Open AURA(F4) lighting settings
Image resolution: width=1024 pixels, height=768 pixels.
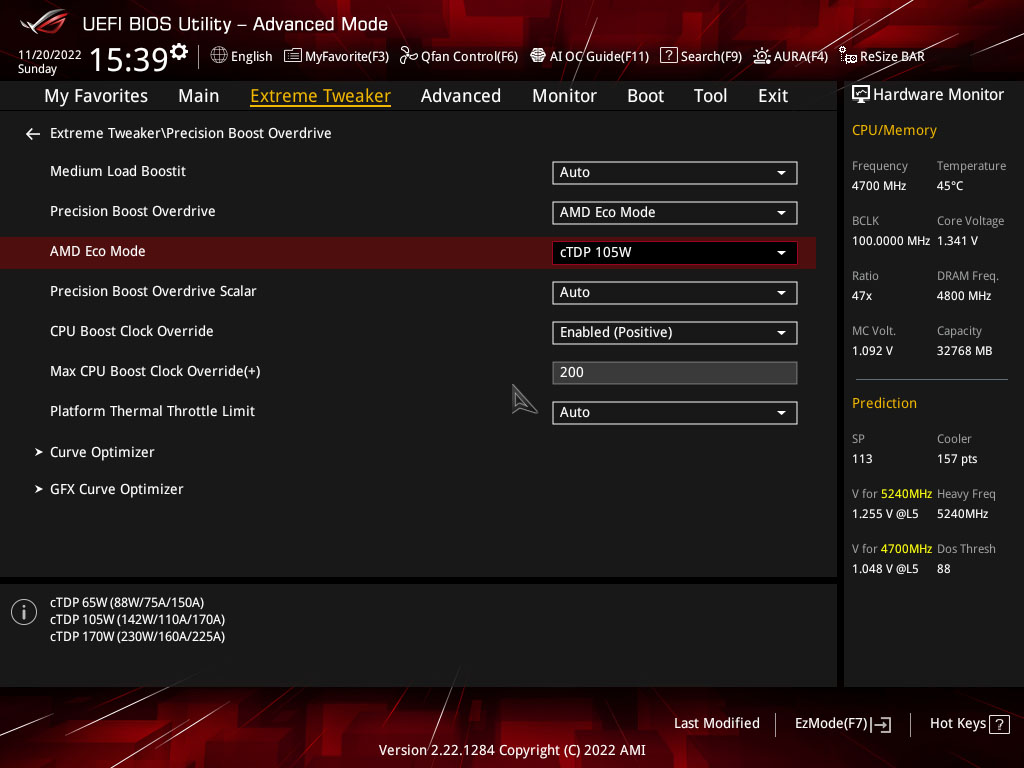(790, 56)
